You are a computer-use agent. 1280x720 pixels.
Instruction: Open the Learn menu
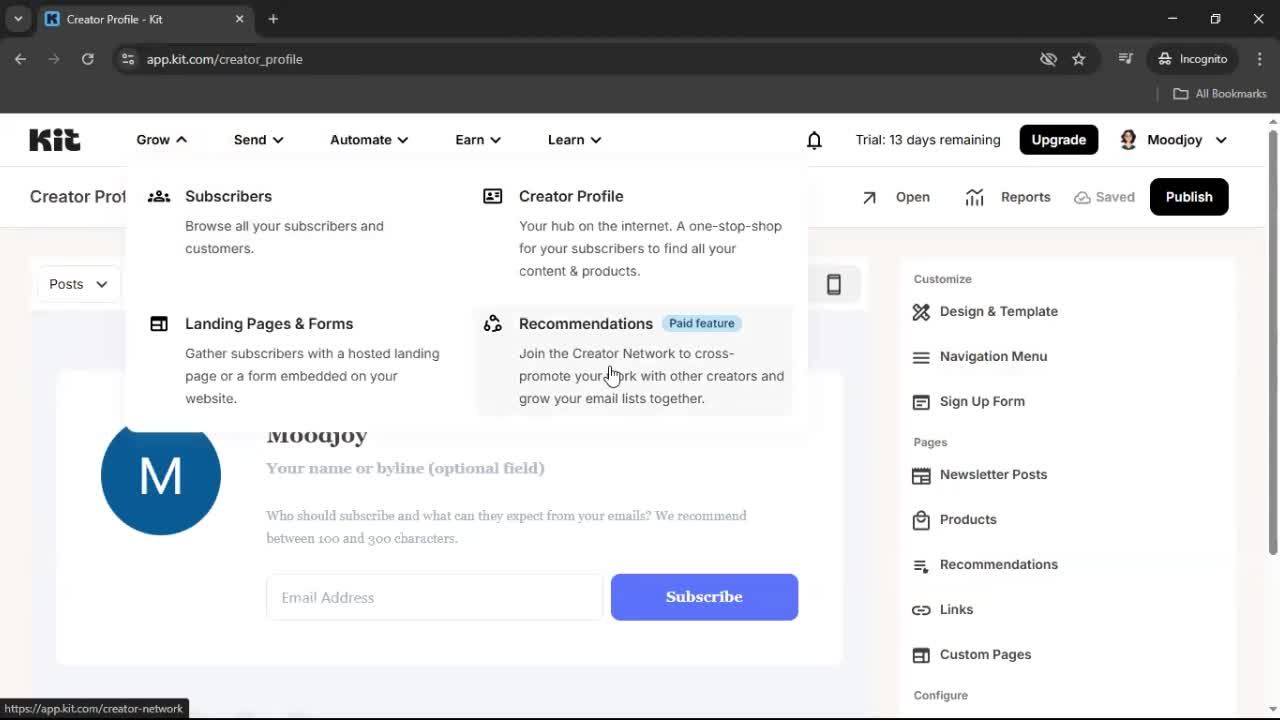(574, 139)
